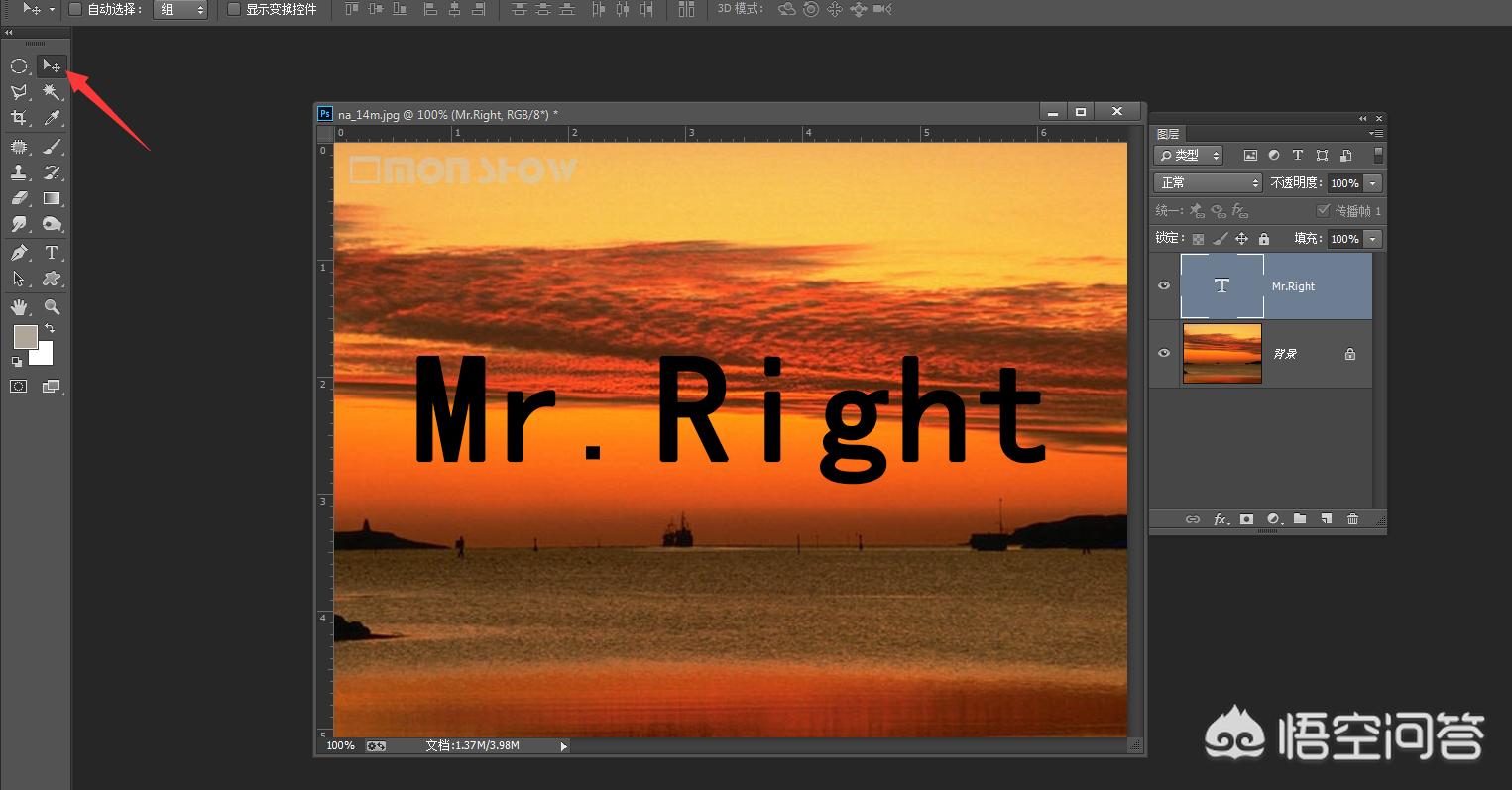This screenshot has width=1512, height=790.
Task: Select the Move tool in the toolbox
Action: pos(52,66)
